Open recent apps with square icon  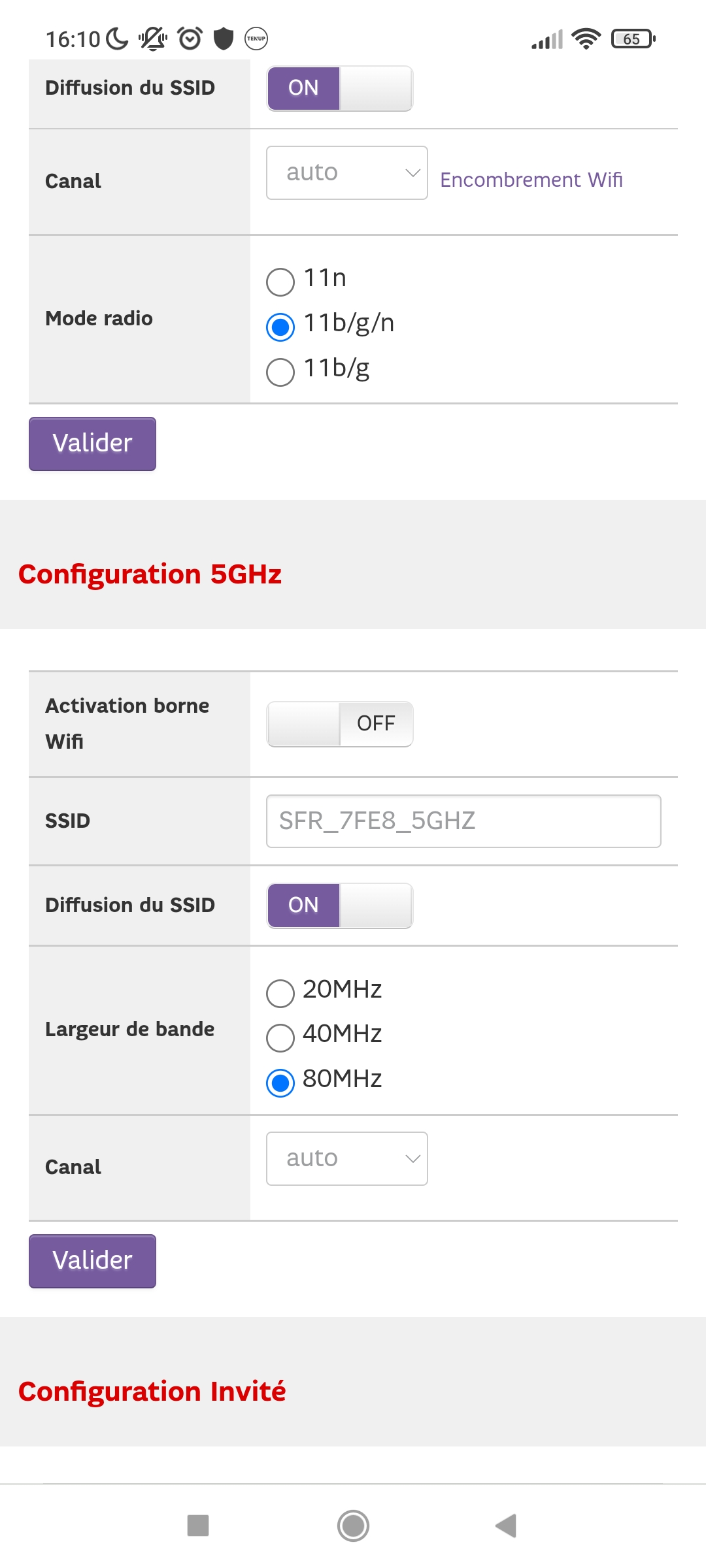pos(198,1526)
